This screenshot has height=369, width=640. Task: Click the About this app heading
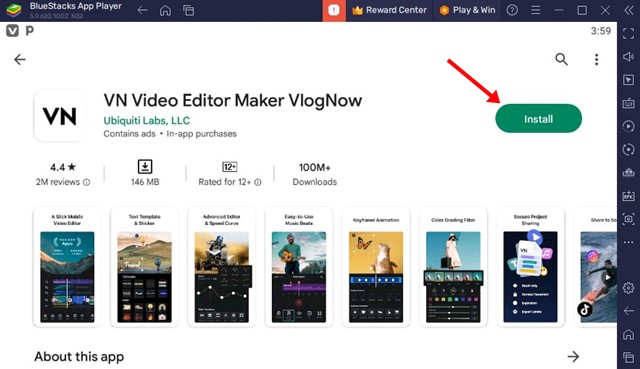[79, 357]
